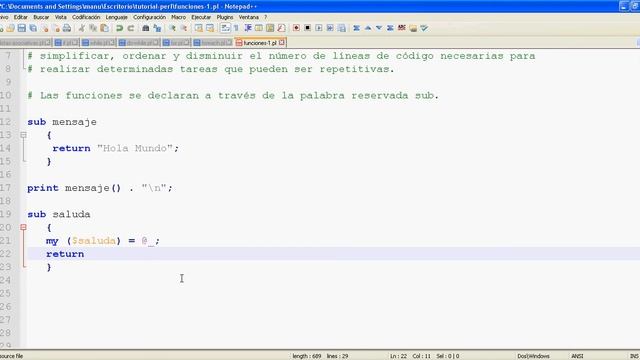640x360 pixels.
Task: Click the Replace toolbar icon
Action: point(157,28)
